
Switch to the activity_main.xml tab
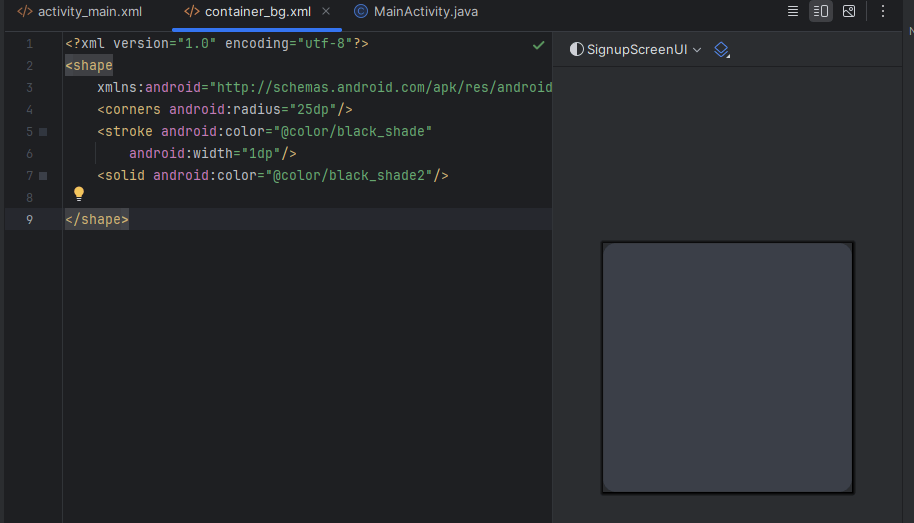pos(79,12)
